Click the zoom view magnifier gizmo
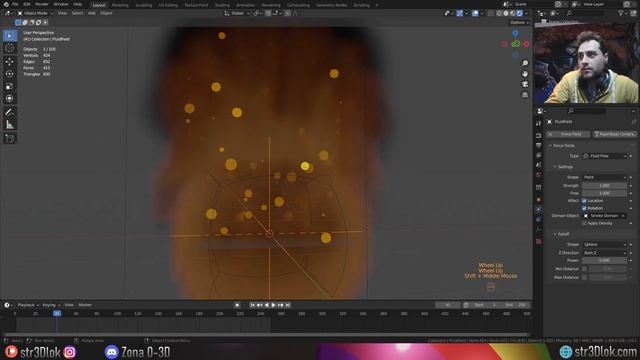This screenshot has width=640, height=360. (525, 63)
